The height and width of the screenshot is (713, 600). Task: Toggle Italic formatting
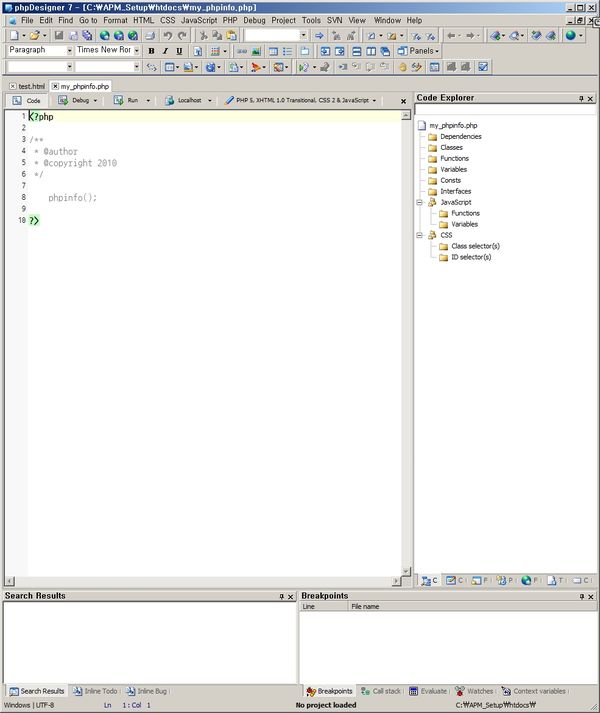click(x=166, y=51)
